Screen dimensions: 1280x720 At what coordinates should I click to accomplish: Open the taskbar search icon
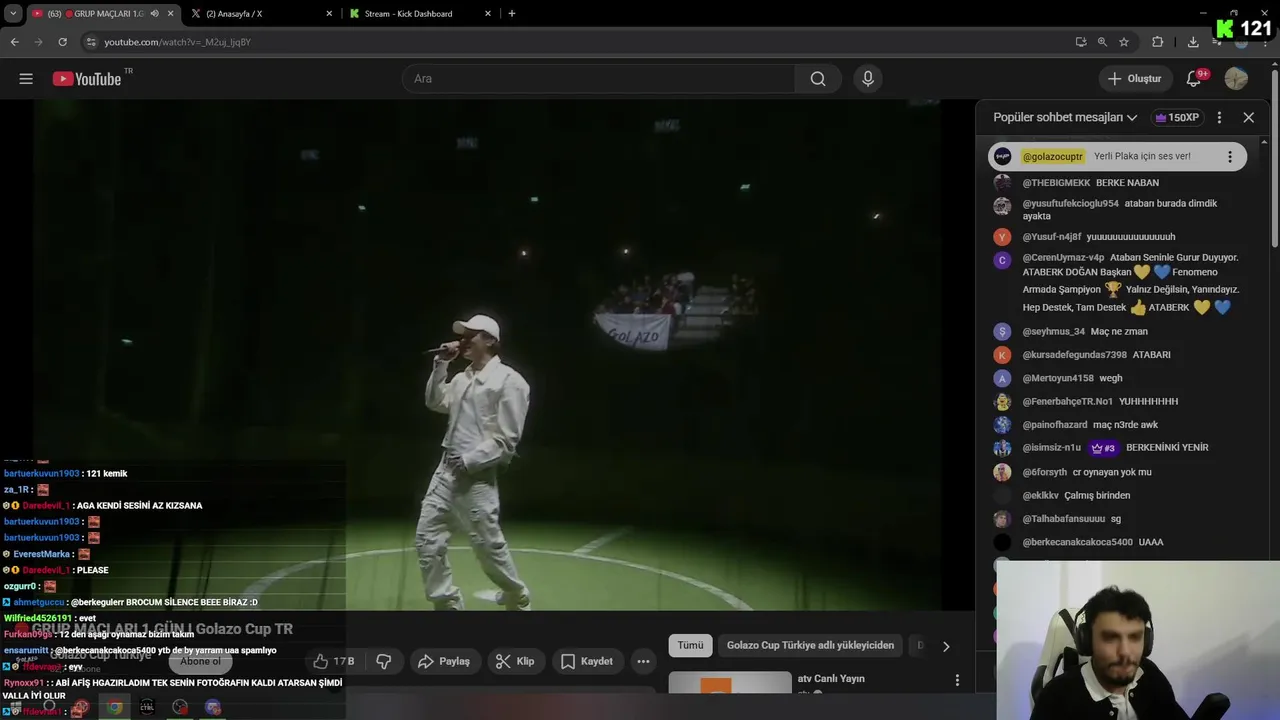[x=49, y=707]
